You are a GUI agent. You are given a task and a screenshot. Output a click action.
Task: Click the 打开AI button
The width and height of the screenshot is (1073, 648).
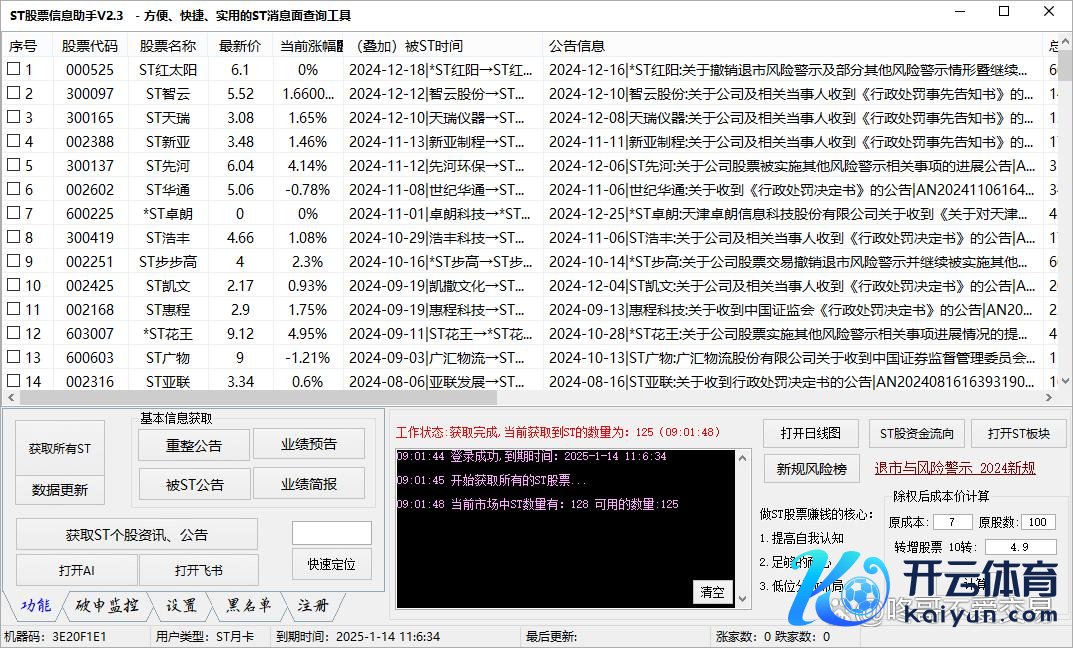pos(77,570)
